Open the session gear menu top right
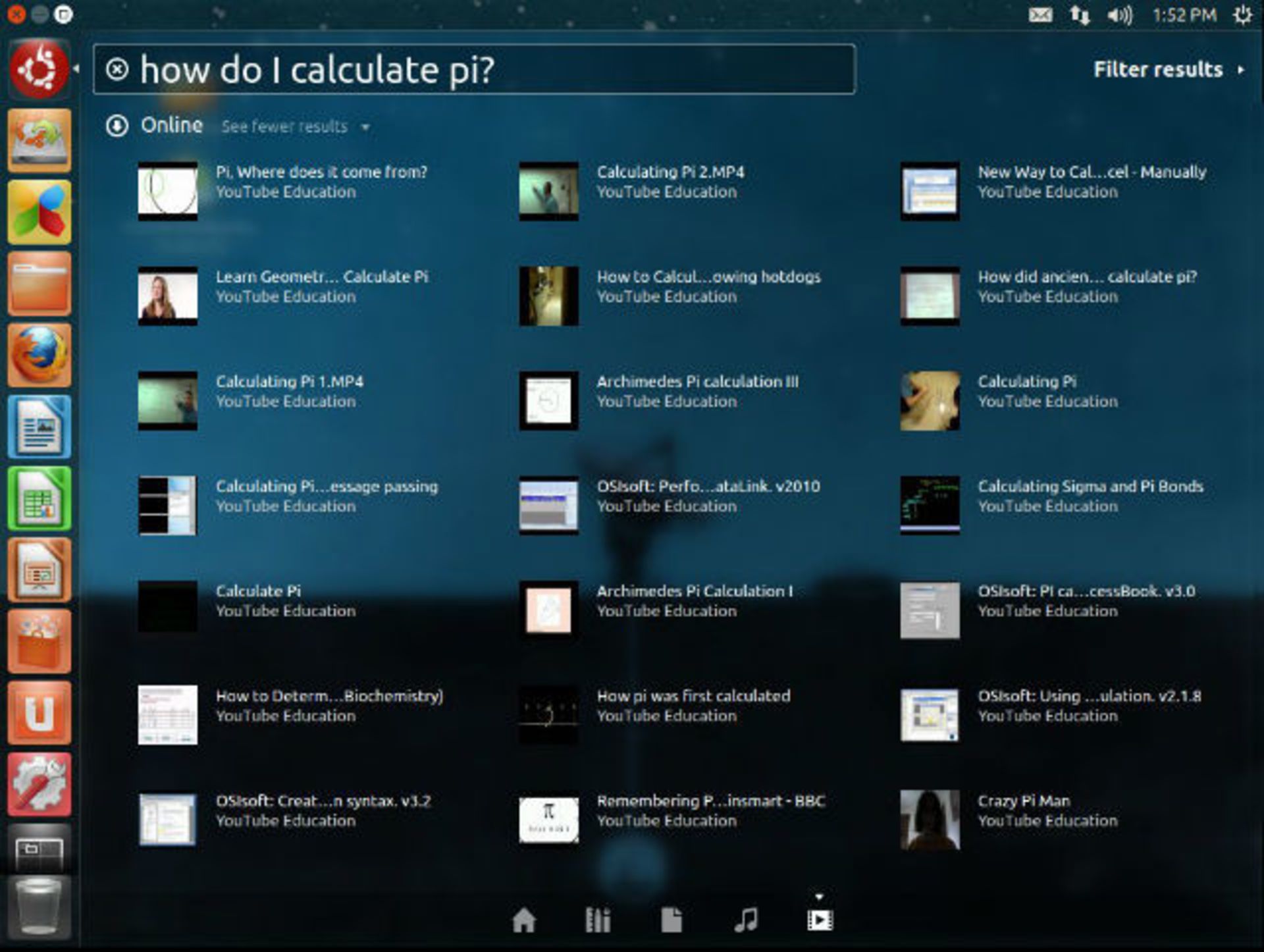Screen dimensions: 1264x952 1244,14
